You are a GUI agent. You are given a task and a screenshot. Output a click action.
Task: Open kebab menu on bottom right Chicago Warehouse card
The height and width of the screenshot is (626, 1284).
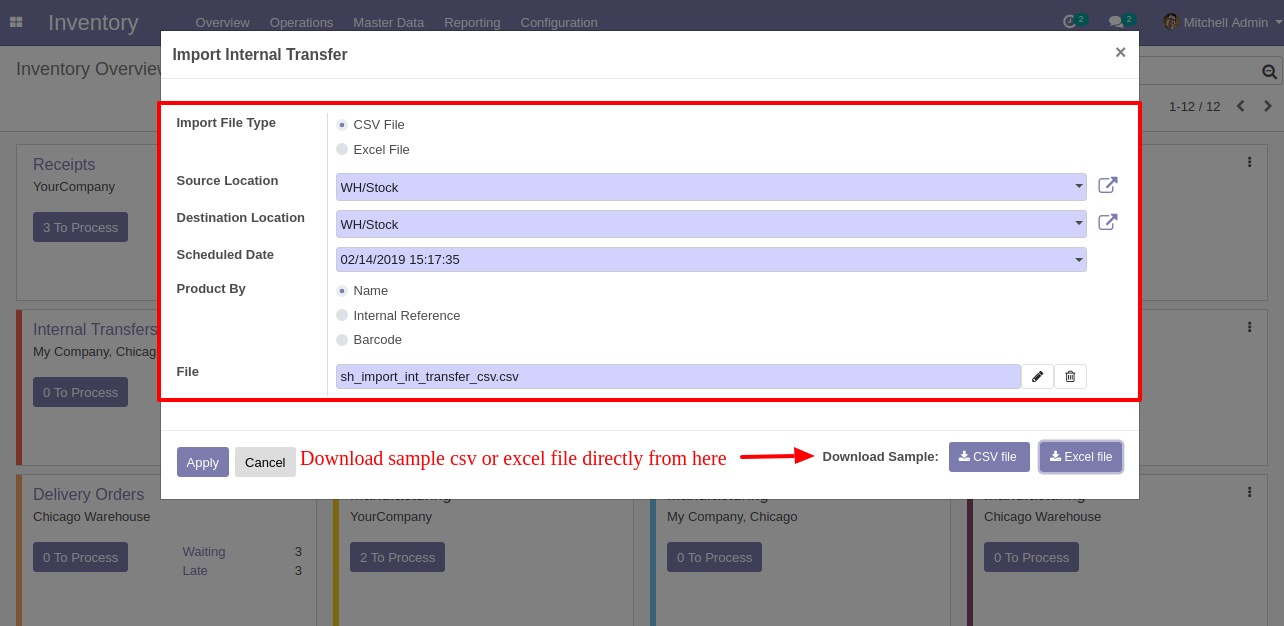click(x=1249, y=492)
